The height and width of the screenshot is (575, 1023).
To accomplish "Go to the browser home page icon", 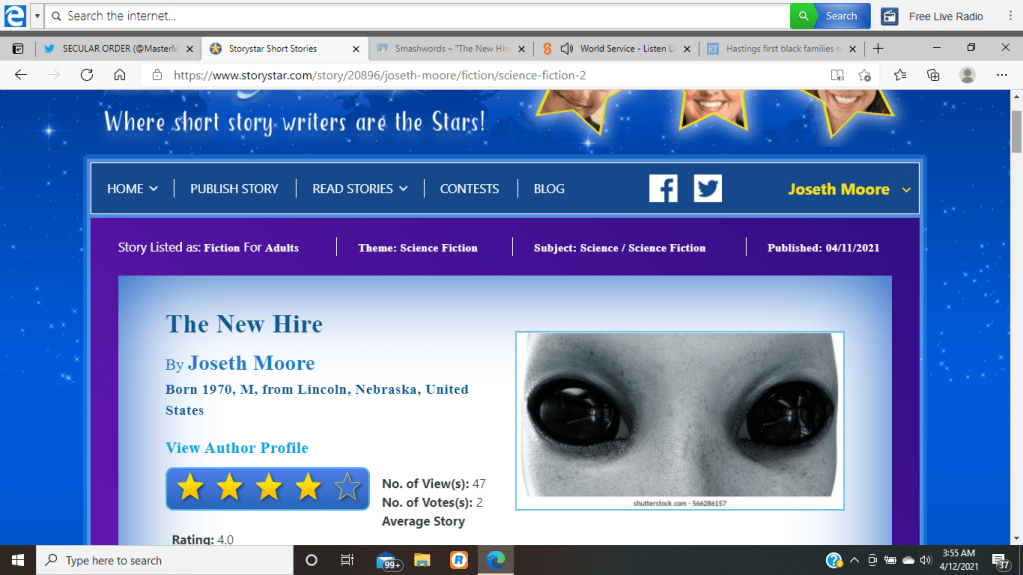I will pyautogui.click(x=120, y=75).
